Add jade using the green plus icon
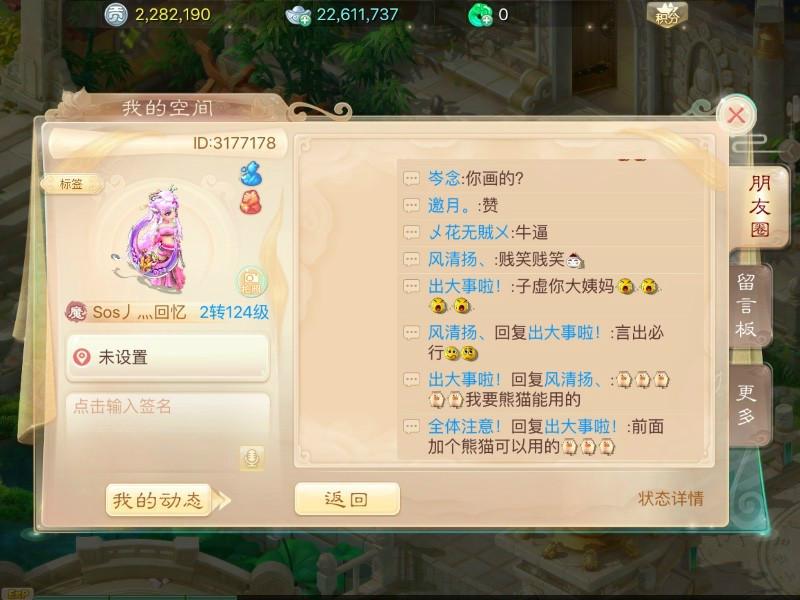This screenshot has height=600, width=800. coord(480,15)
